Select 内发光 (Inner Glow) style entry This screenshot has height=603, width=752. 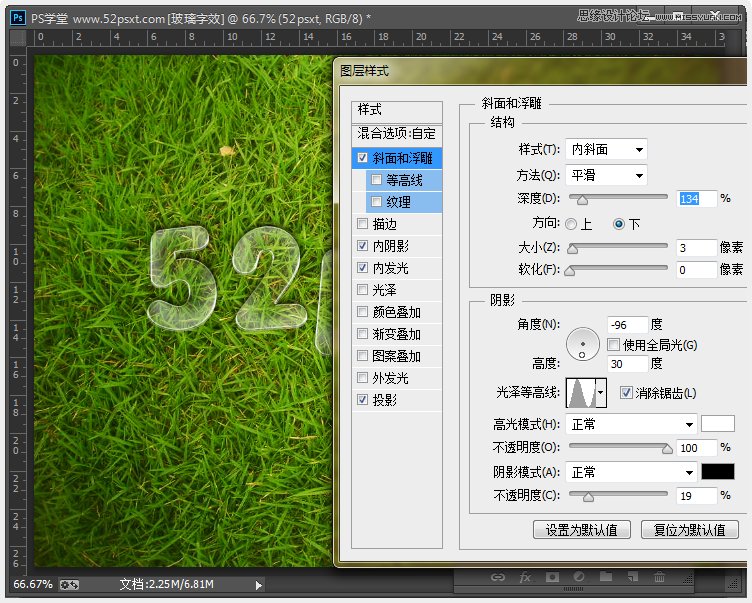click(x=390, y=268)
